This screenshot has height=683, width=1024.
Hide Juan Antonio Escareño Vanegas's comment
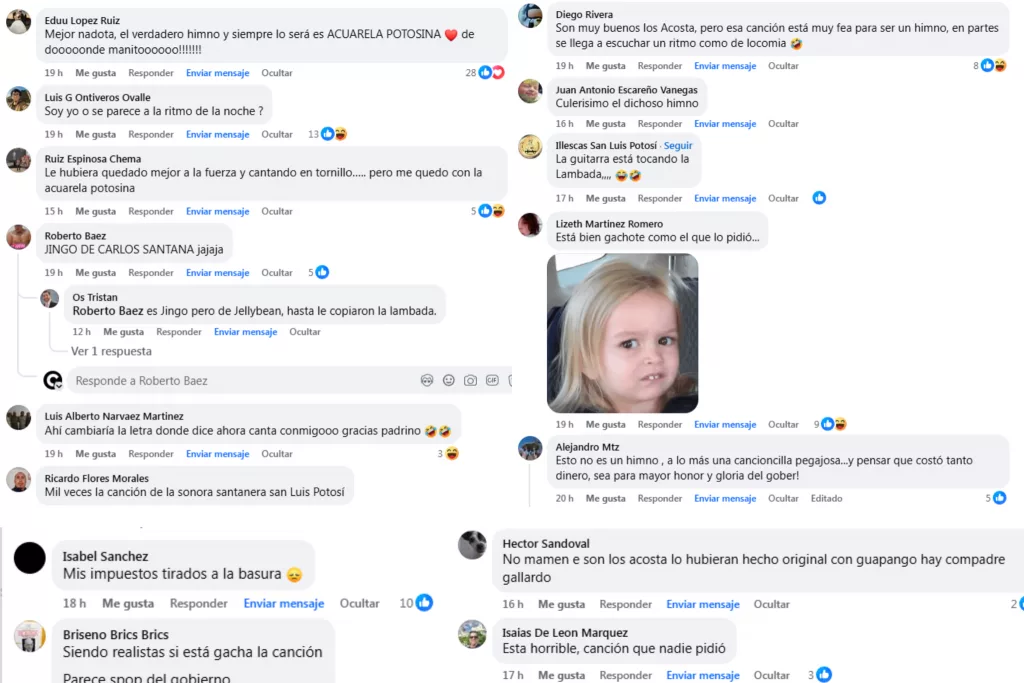tap(783, 123)
